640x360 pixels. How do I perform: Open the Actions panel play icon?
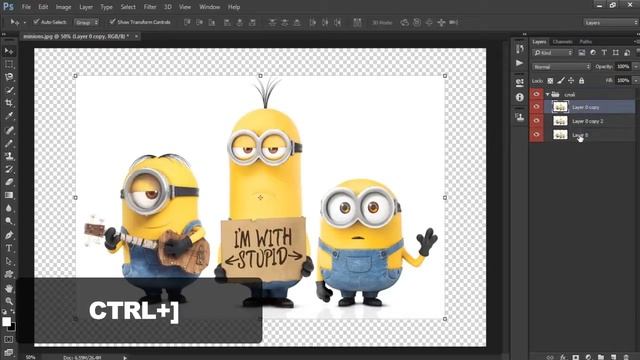[x=520, y=63]
